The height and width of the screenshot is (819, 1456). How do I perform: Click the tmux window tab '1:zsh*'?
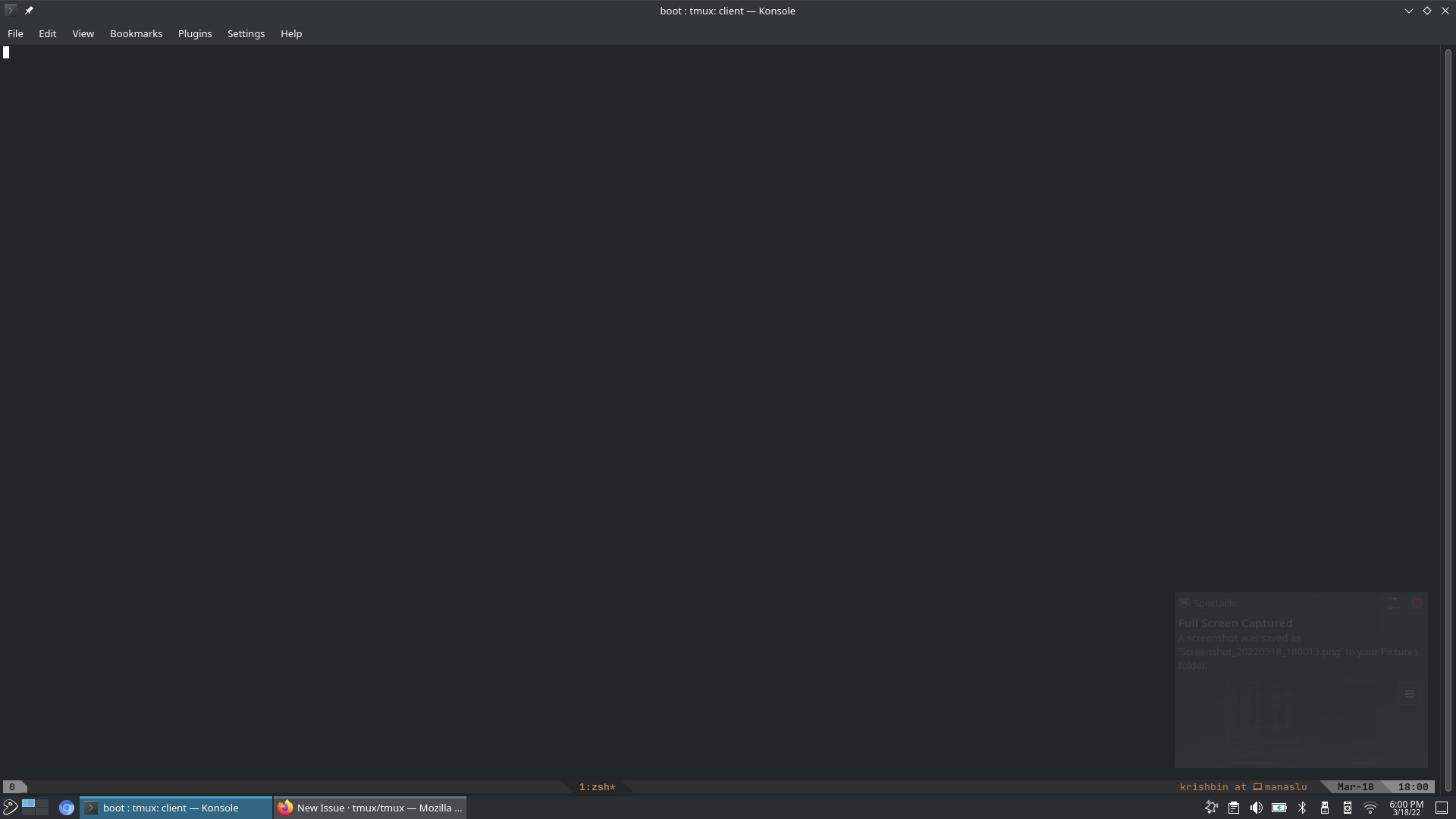click(597, 787)
